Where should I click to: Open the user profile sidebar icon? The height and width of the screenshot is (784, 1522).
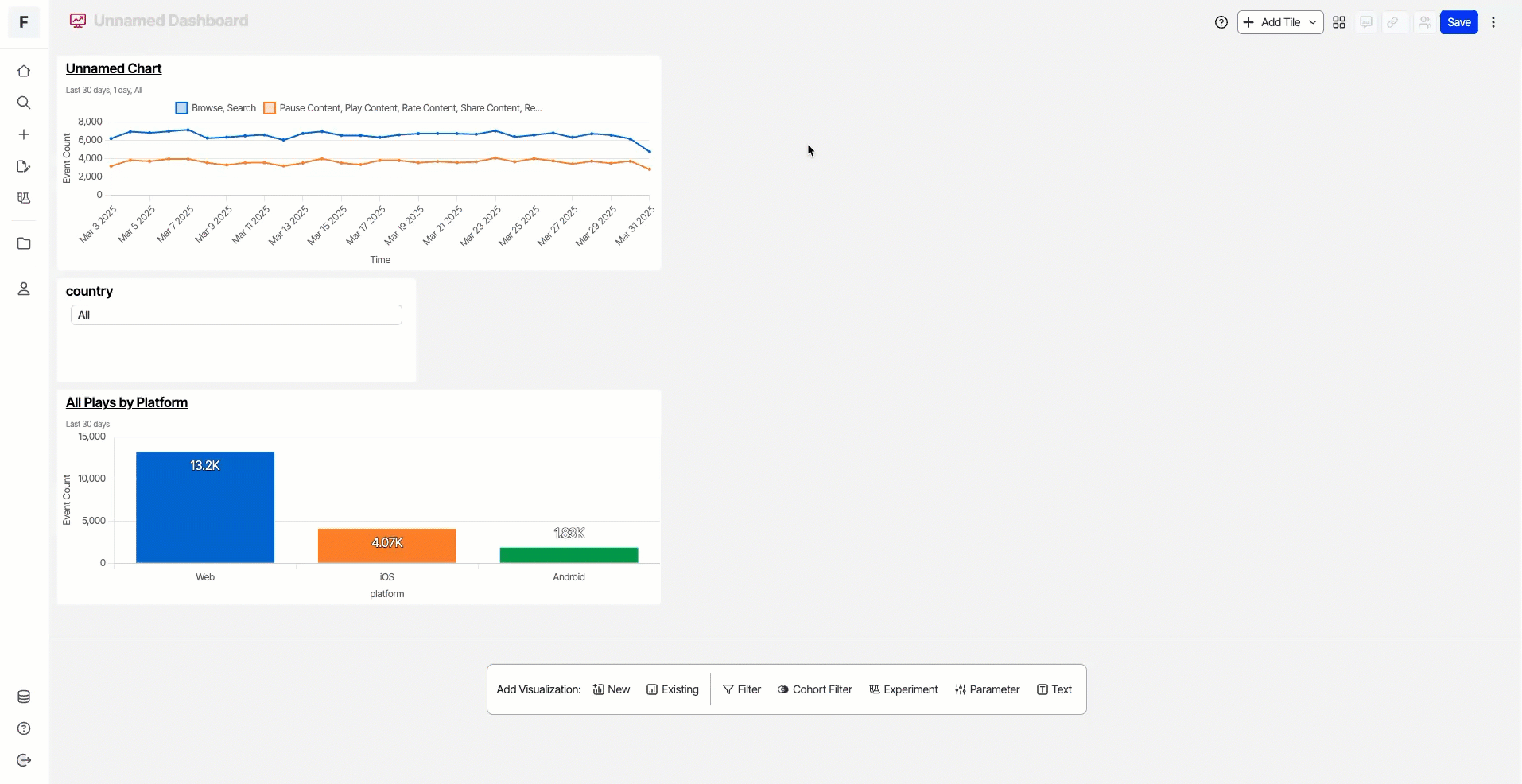click(x=24, y=289)
